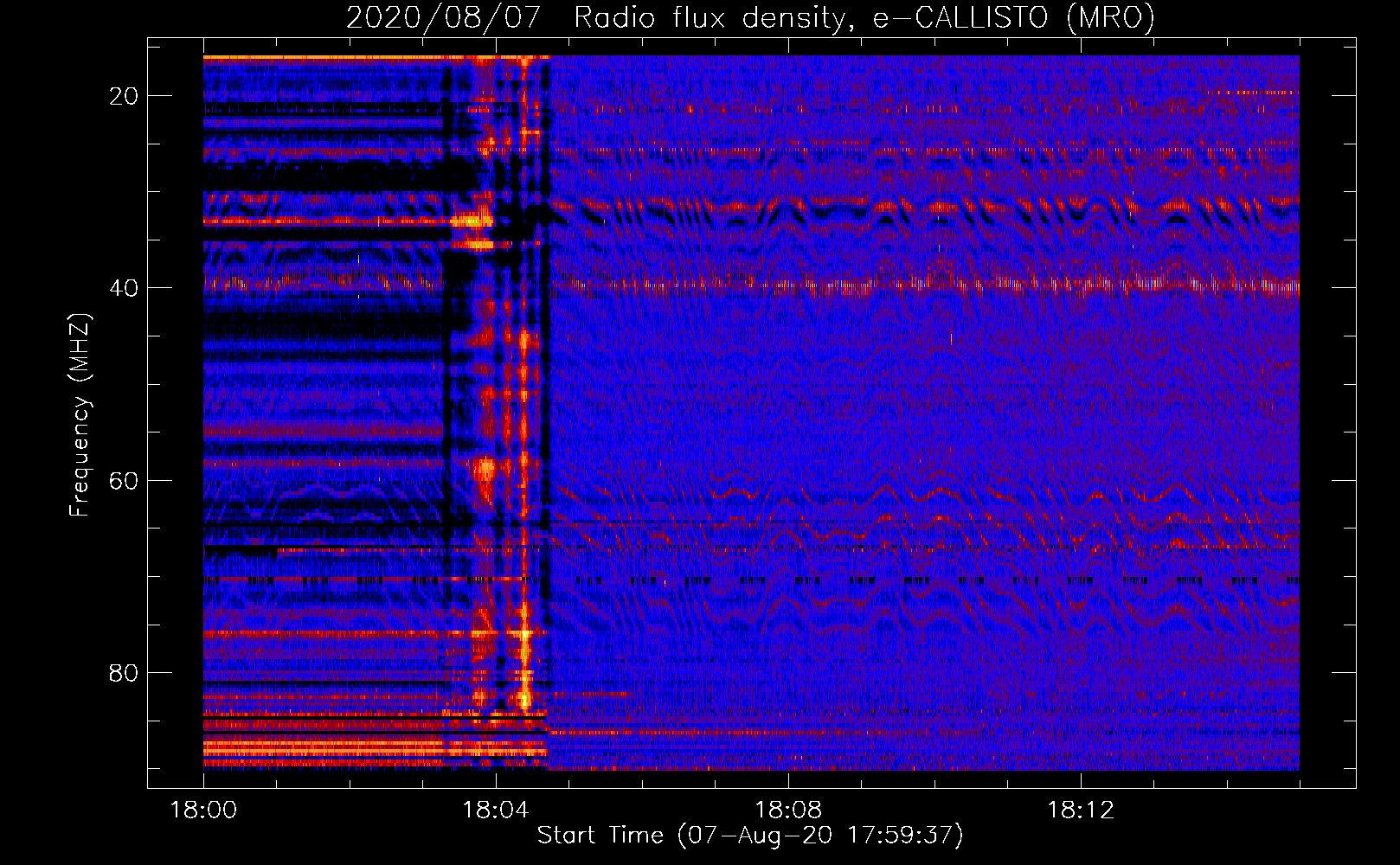
Task: Click the 18:12 time tick label
Action: [x=1081, y=811]
